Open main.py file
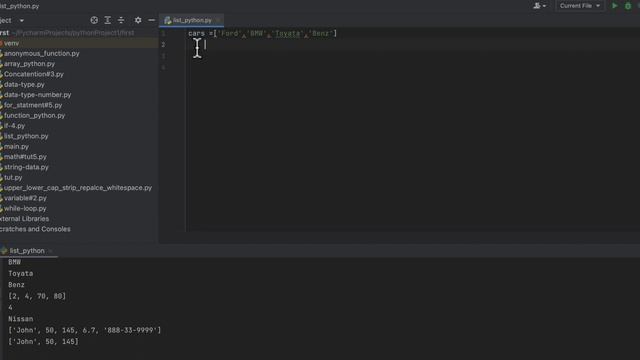 click(16, 146)
